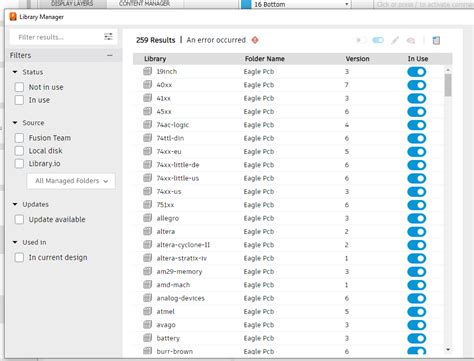Check the In current design filter
The width and height of the screenshot is (474, 361).
tap(19, 257)
